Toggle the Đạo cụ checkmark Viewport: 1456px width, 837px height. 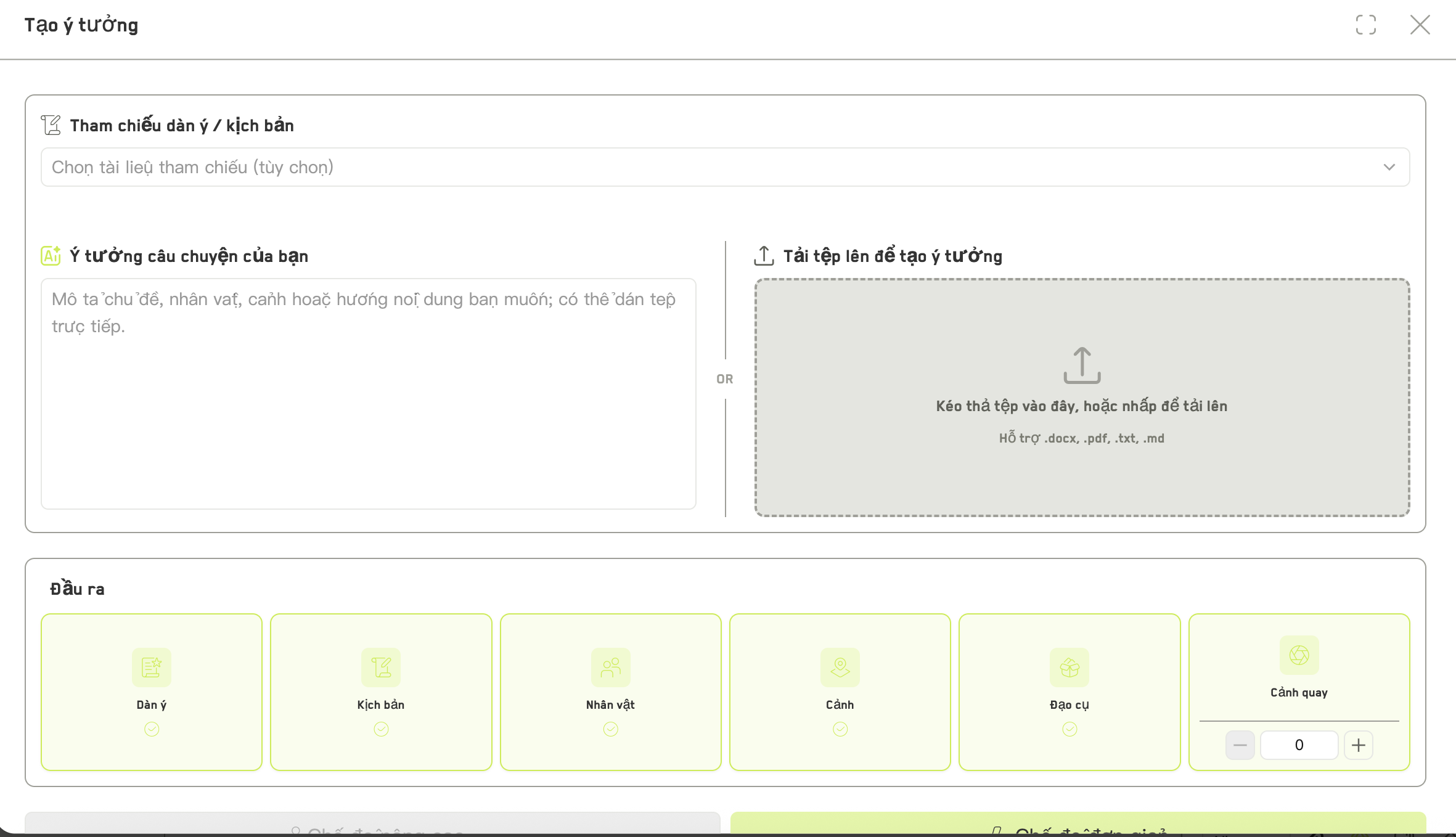(x=1070, y=729)
